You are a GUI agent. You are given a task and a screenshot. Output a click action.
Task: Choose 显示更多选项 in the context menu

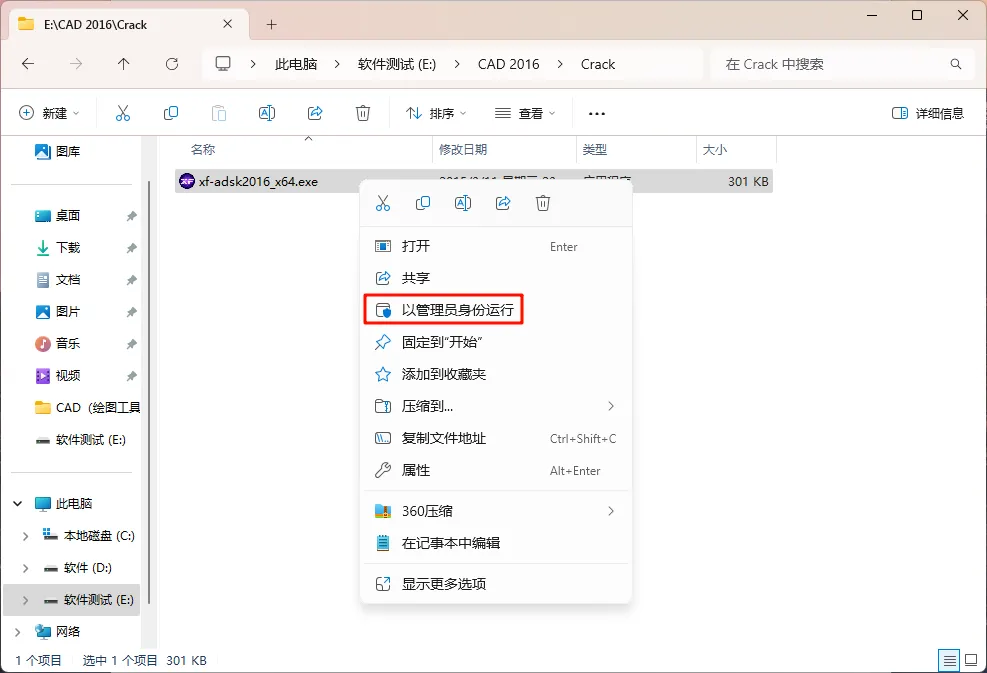[496, 584]
